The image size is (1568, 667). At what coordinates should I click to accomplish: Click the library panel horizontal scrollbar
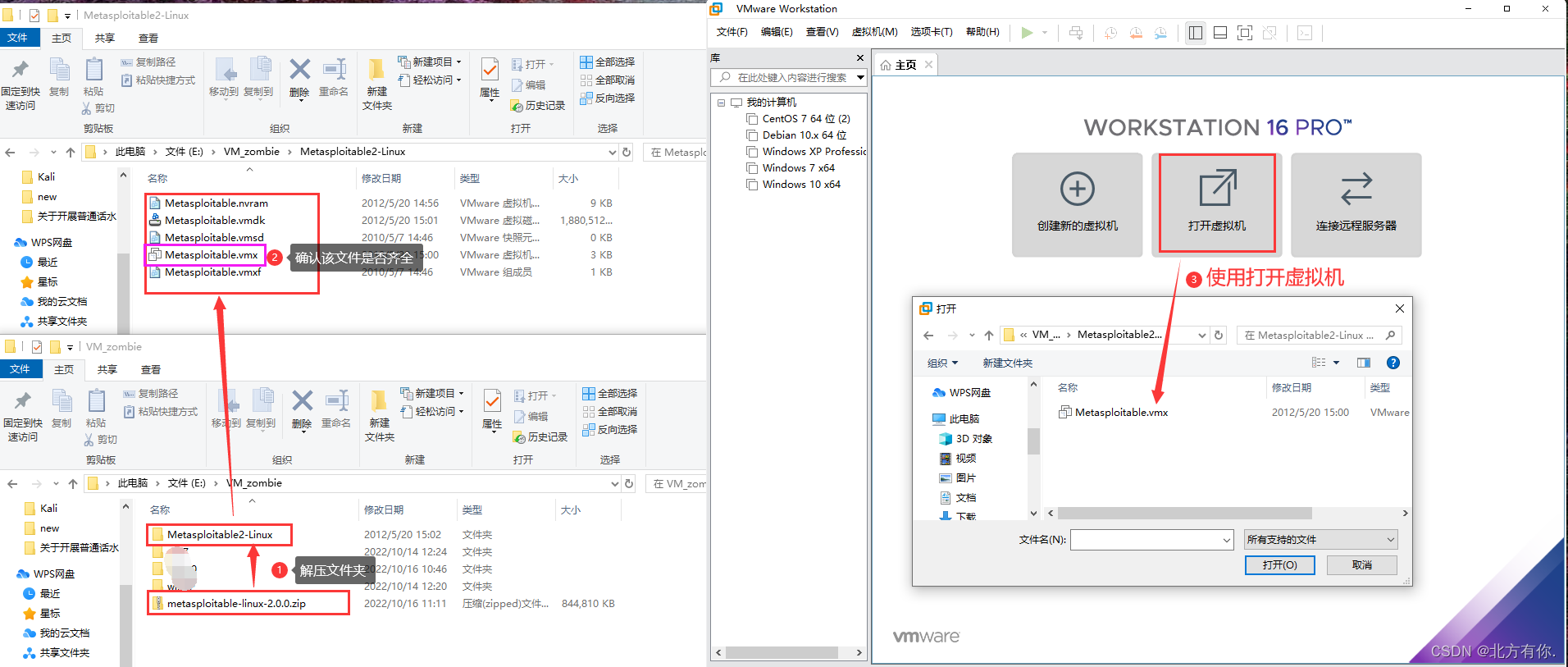pyautogui.click(x=782, y=653)
